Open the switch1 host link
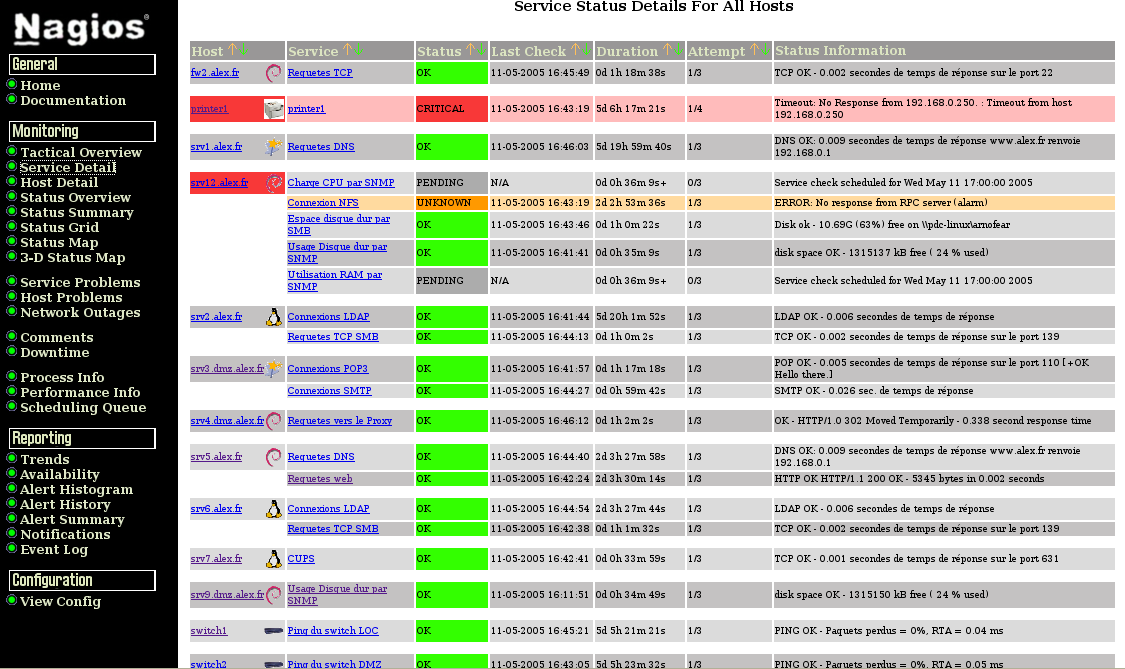The image size is (1125, 669). point(209,631)
